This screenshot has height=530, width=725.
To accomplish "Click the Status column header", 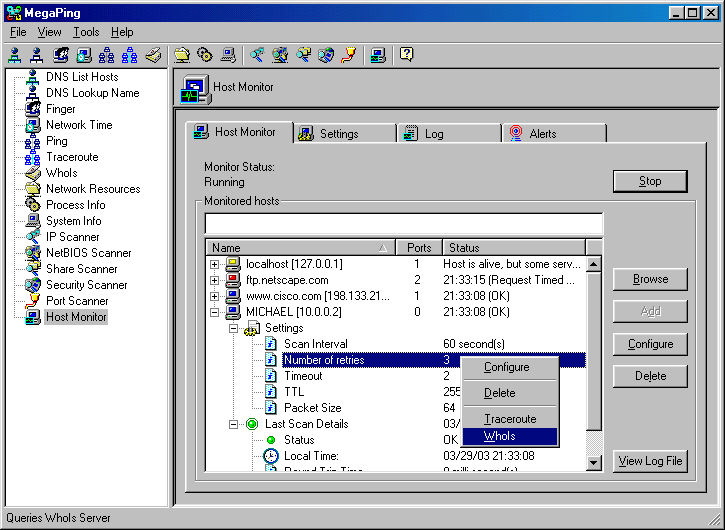I will 514,248.
